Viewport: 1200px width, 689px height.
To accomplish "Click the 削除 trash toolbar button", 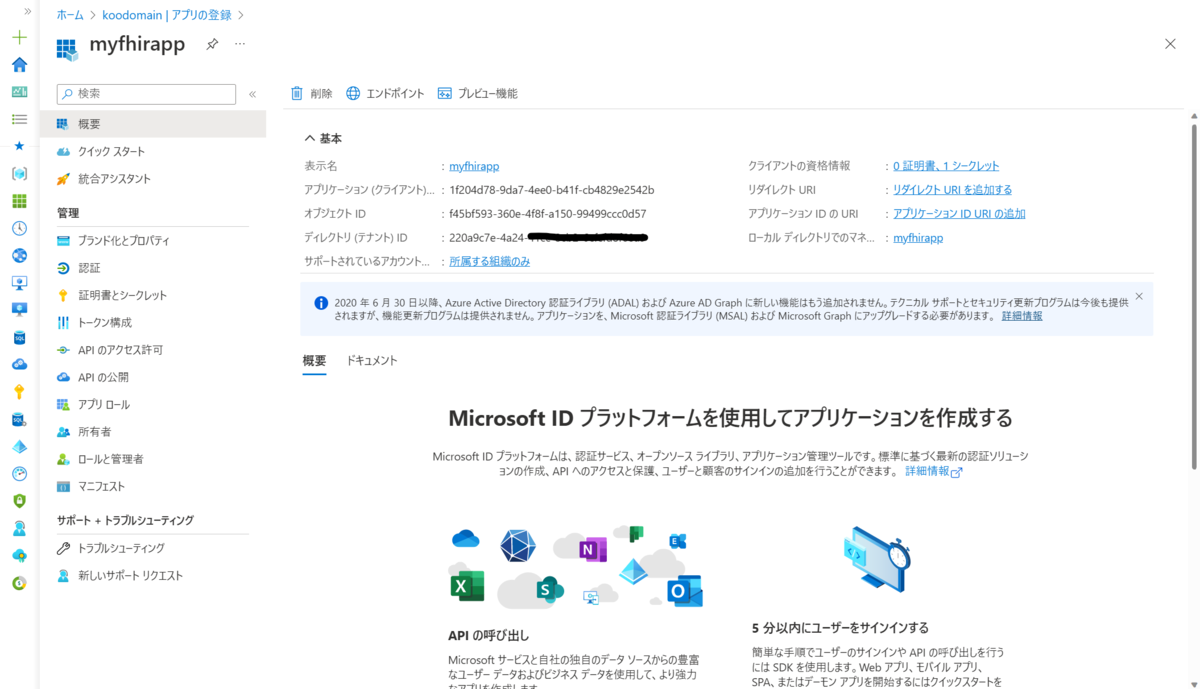I will [x=311, y=94].
